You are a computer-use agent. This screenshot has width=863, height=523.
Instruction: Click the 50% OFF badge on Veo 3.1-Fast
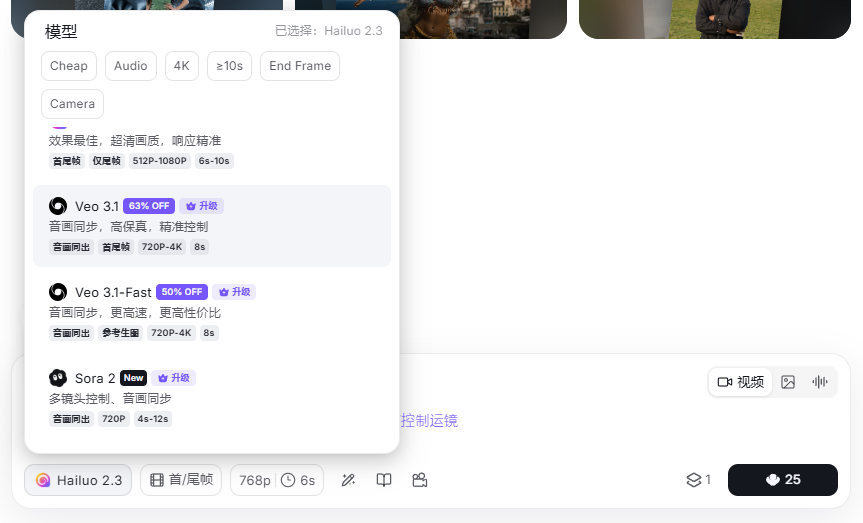coord(182,292)
